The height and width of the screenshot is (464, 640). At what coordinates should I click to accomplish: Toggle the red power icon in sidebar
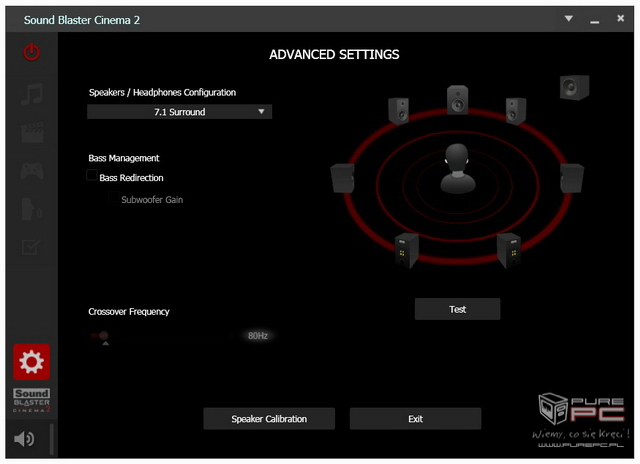click(x=31, y=52)
